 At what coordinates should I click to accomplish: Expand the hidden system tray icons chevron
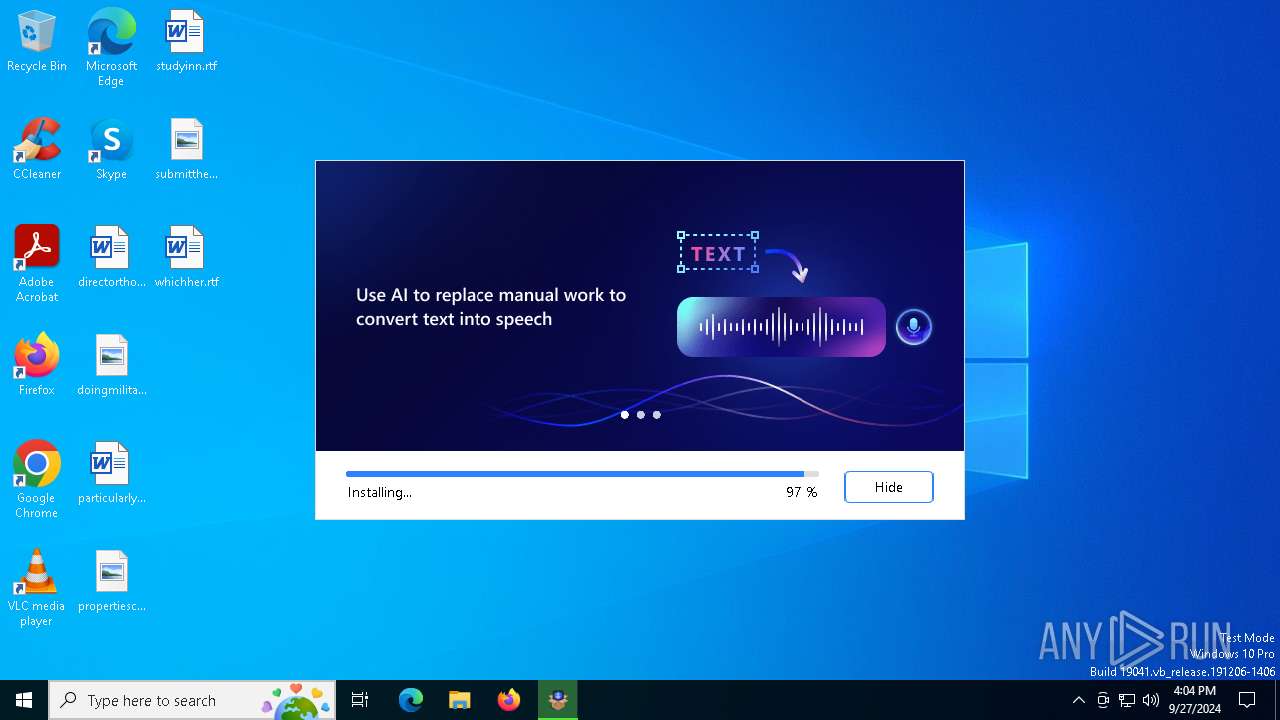pyautogui.click(x=1078, y=700)
